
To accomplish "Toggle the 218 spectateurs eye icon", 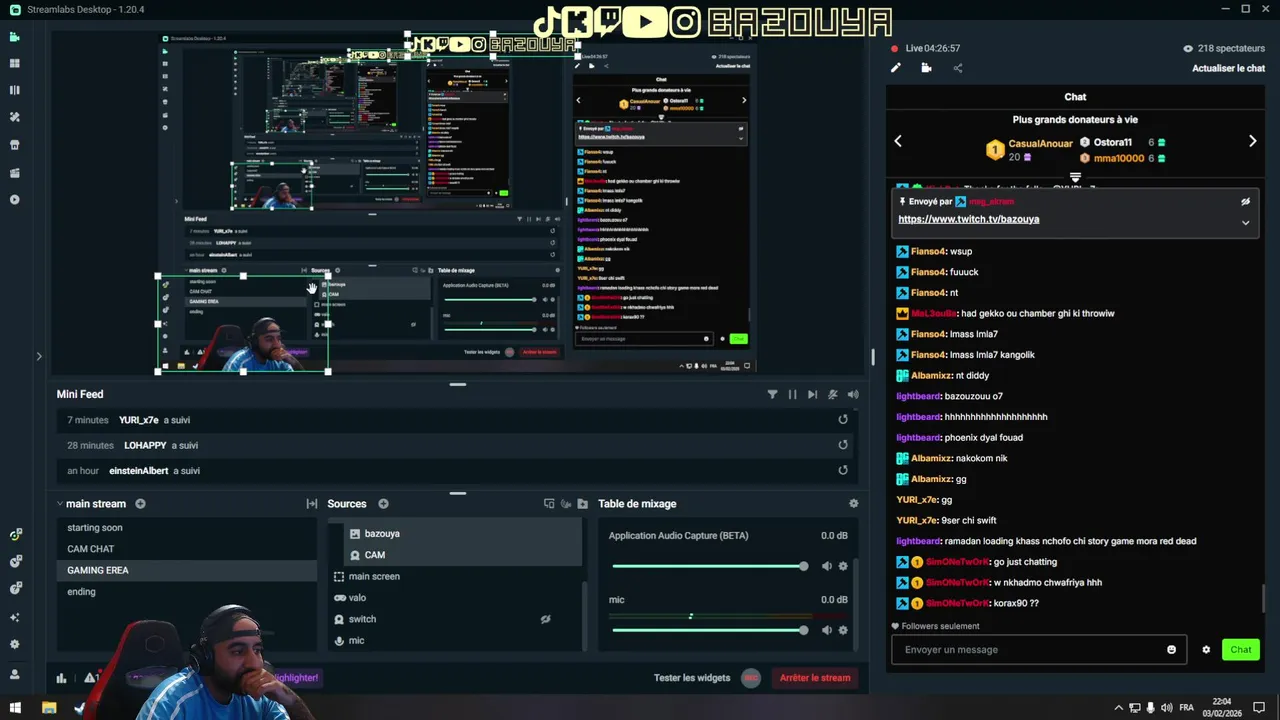I will (1188, 48).
